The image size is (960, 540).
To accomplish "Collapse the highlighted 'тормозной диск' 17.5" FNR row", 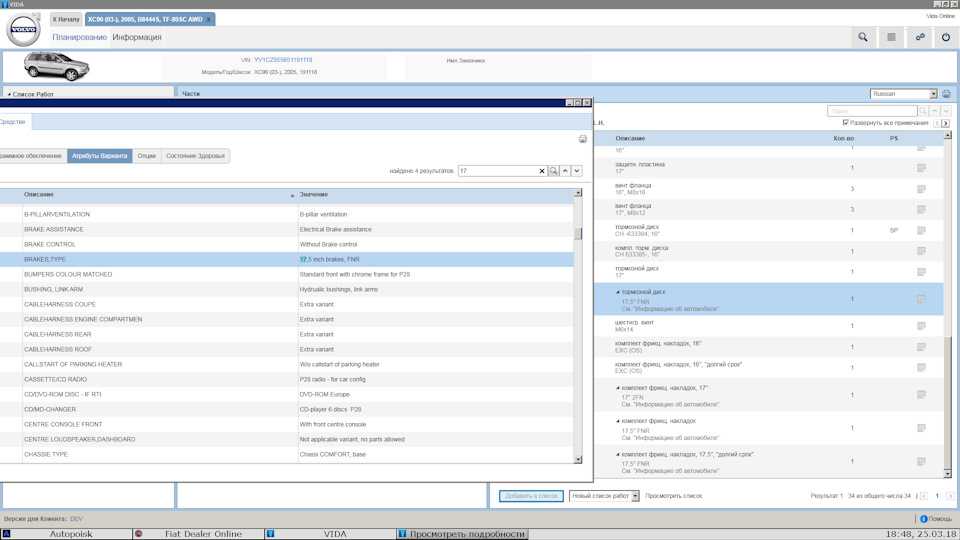I will [618, 292].
